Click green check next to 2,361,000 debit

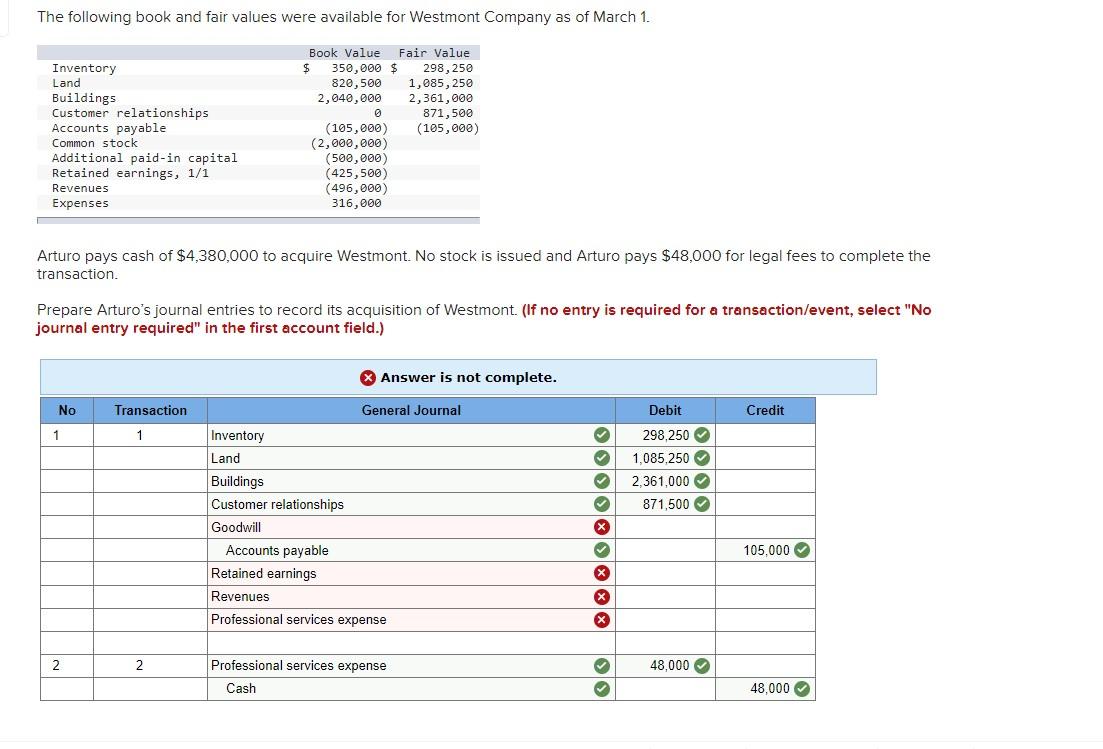coord(702,481)
